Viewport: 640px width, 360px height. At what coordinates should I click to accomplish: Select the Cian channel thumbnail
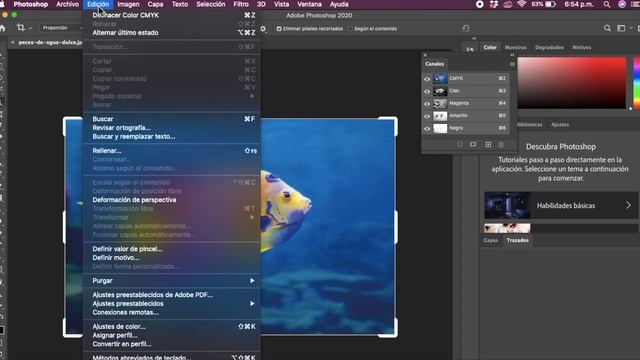[440, 91]
